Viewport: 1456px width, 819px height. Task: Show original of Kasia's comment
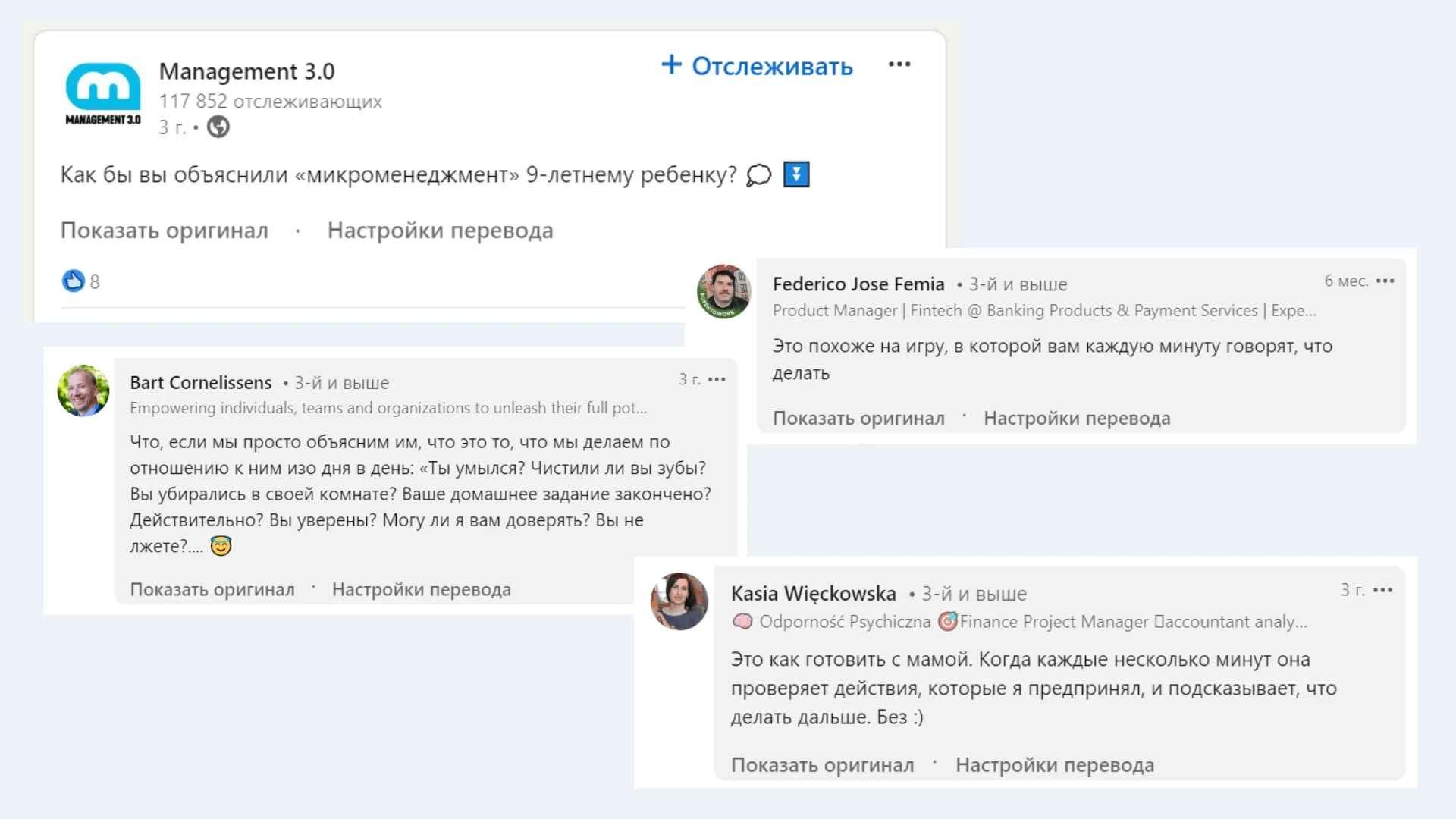[822, 765]
